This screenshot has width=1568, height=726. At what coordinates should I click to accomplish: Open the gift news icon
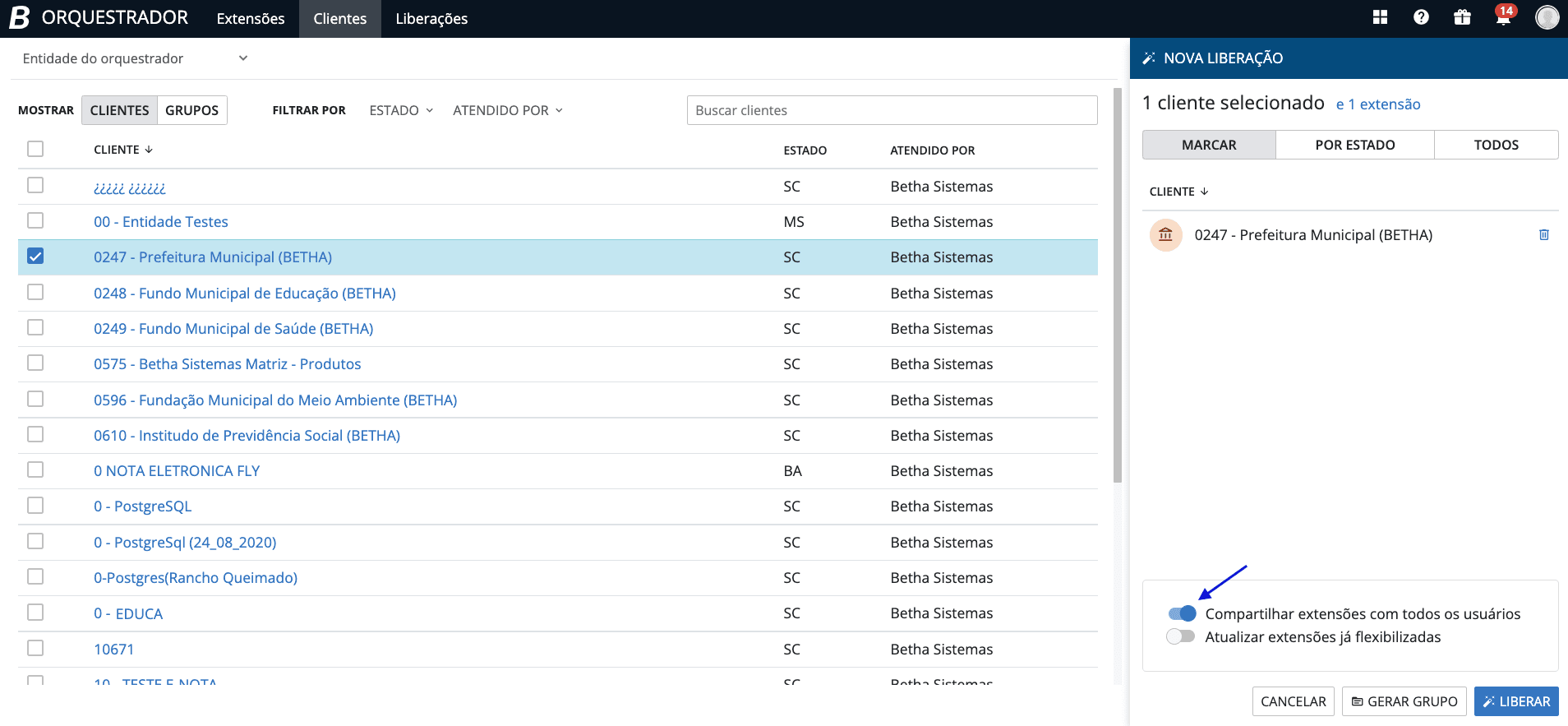[x=1462, y=17]
